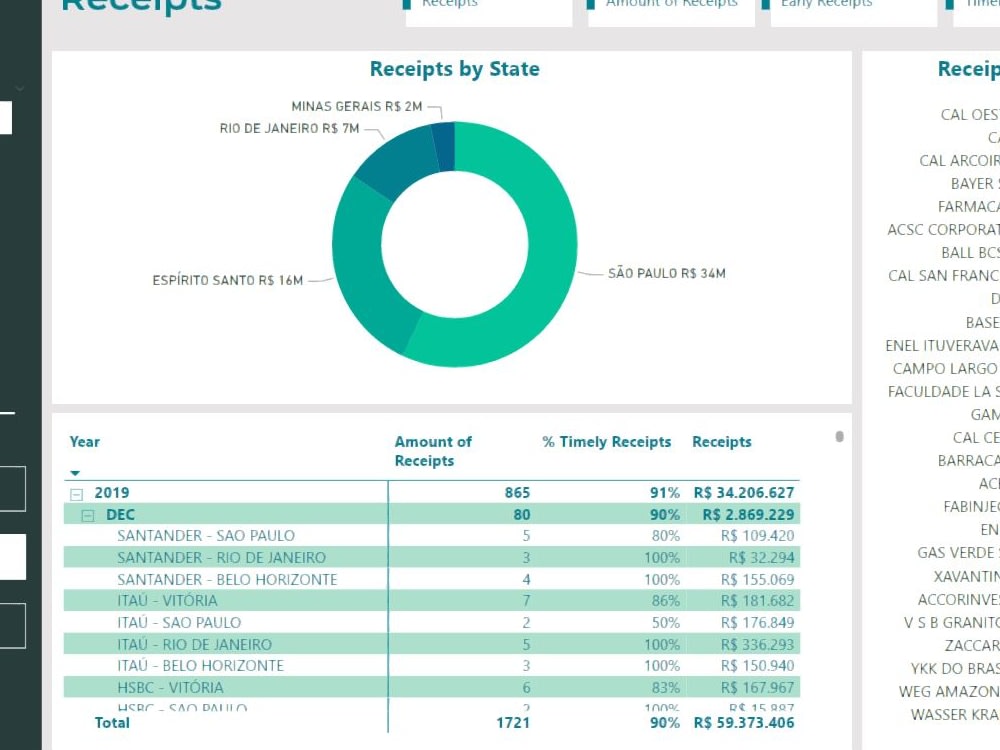1000x750 pixels.
Task: Click the CAL OESTE entry in the right panel
Action: pyautogui.click(x=970, y=114)
